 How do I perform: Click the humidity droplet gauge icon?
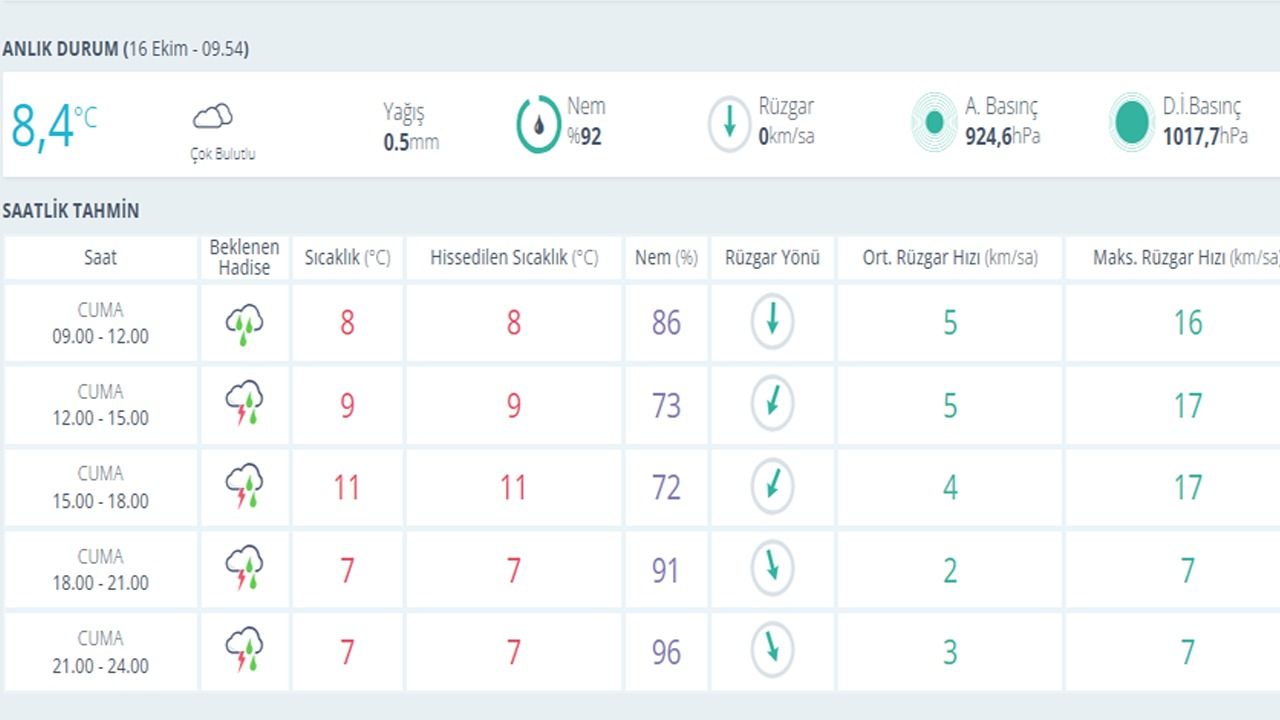click(538, 124)
